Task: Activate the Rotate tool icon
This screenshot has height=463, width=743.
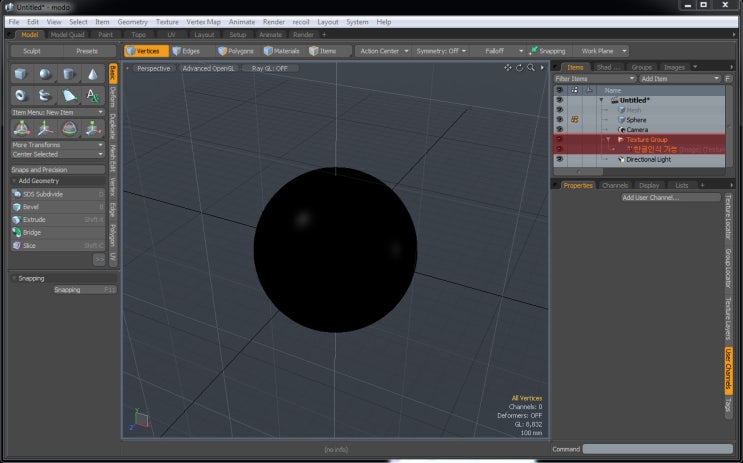Action: pos(69,128)
